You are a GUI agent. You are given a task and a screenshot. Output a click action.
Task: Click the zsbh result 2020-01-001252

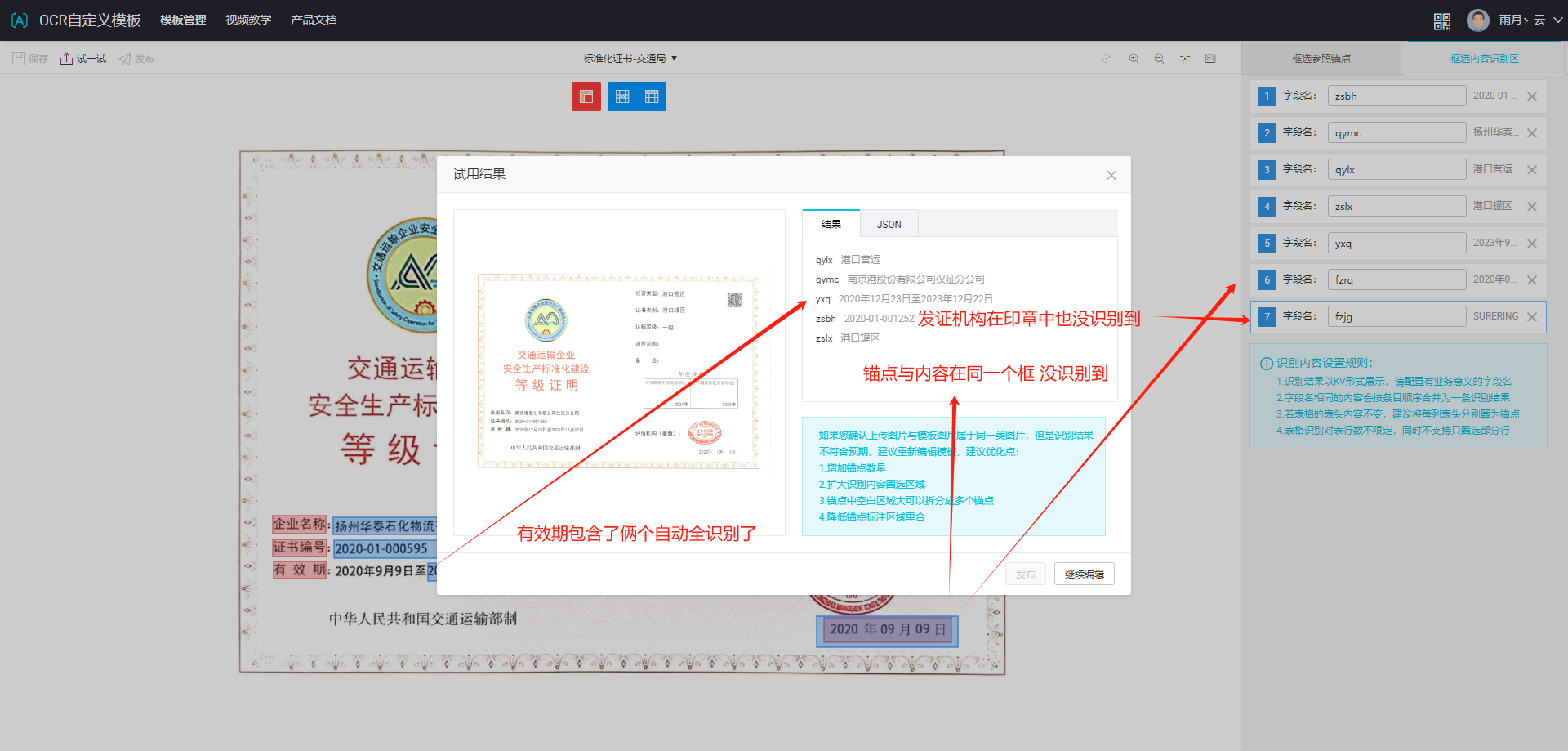[879, 319]
